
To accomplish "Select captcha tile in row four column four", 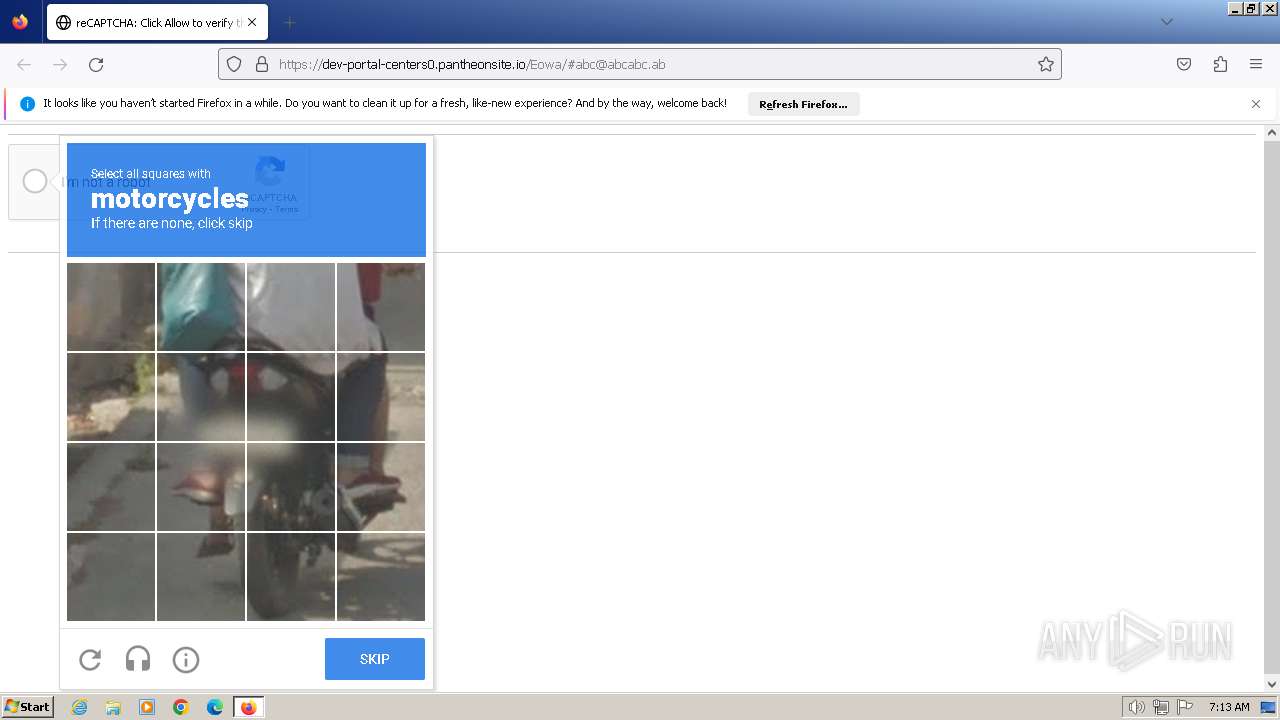I will 381,577.
